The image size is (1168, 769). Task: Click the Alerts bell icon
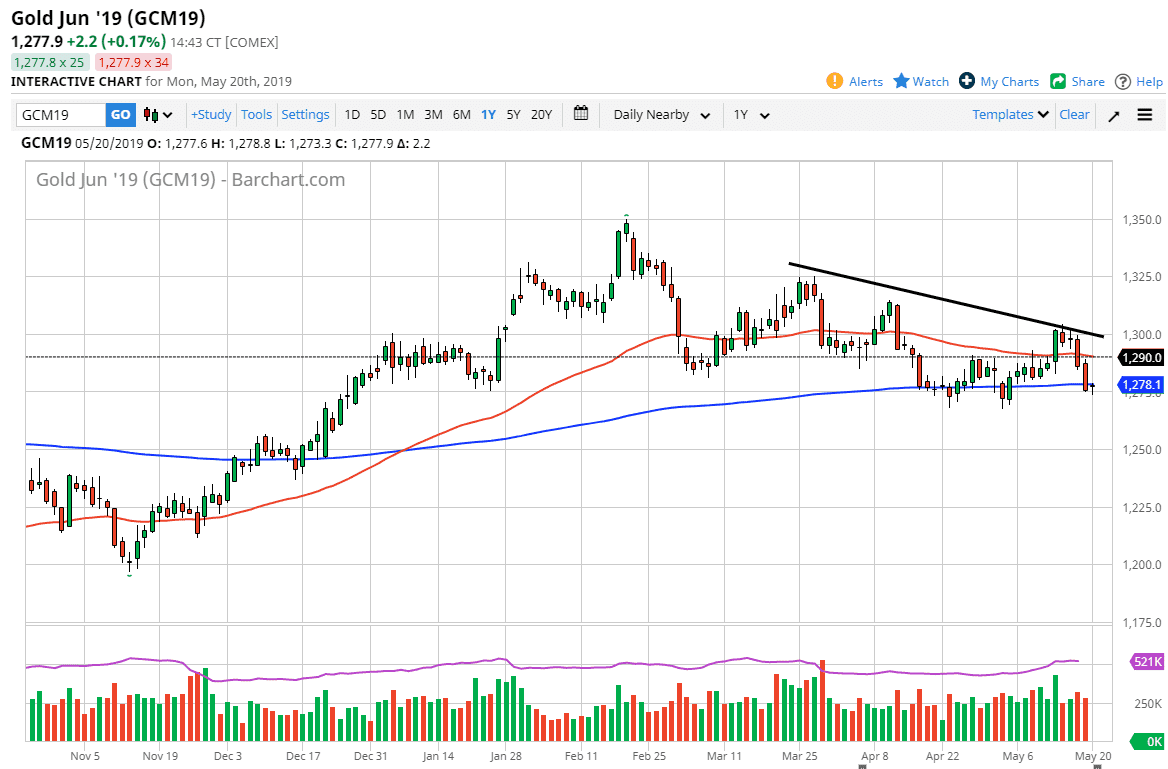pos(835,81)
